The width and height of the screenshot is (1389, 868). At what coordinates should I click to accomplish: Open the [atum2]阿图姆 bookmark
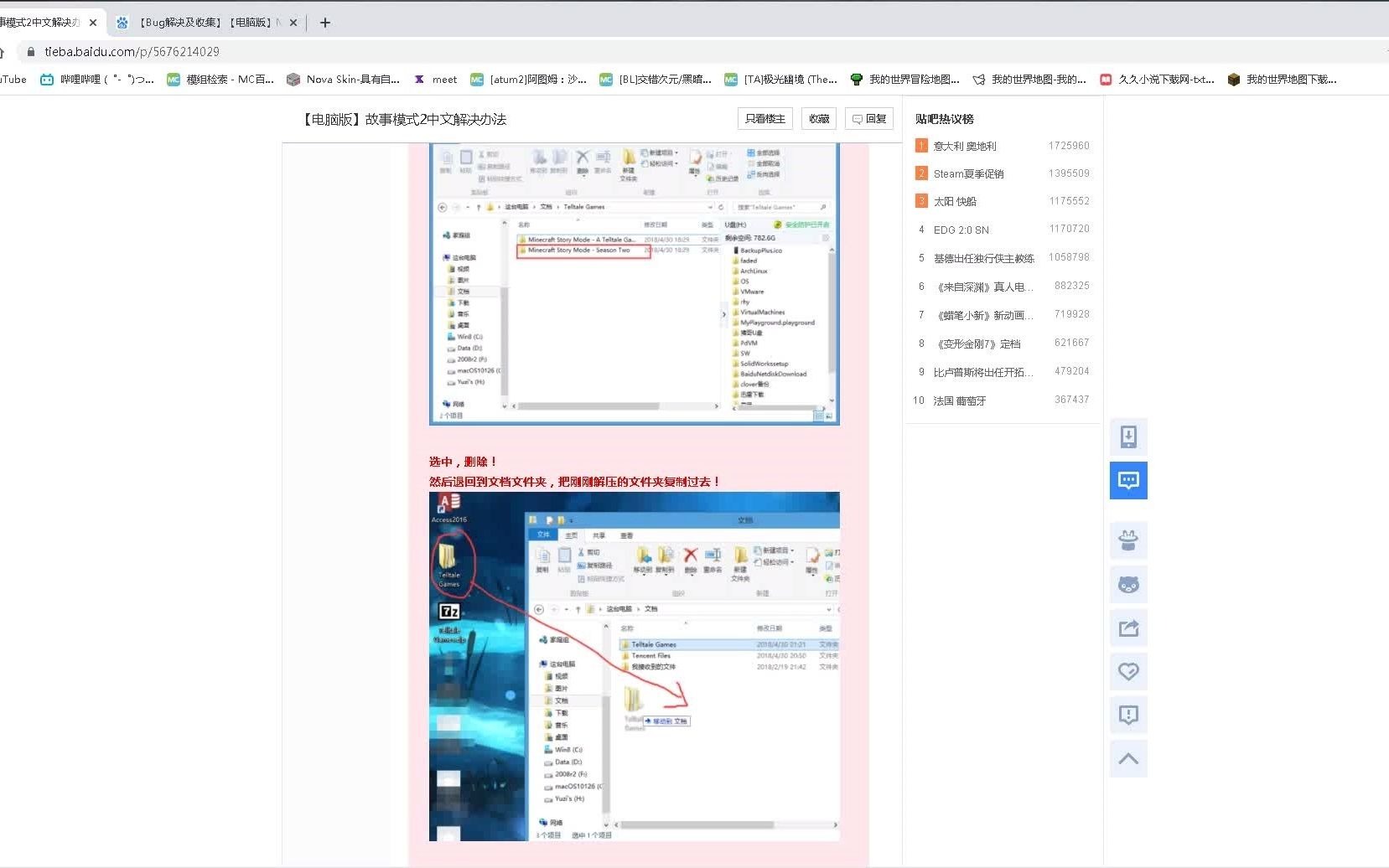click(x=528, y=80)
